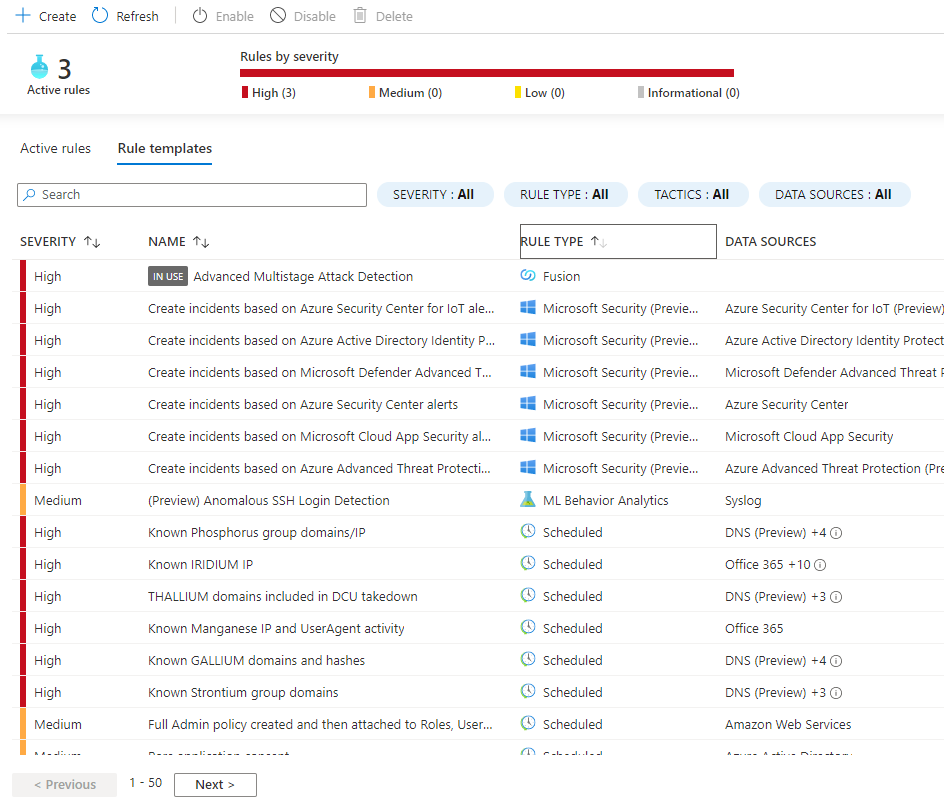Click the ML Behavior Analytics flask icon
The image size is (944, 806).
528,499
